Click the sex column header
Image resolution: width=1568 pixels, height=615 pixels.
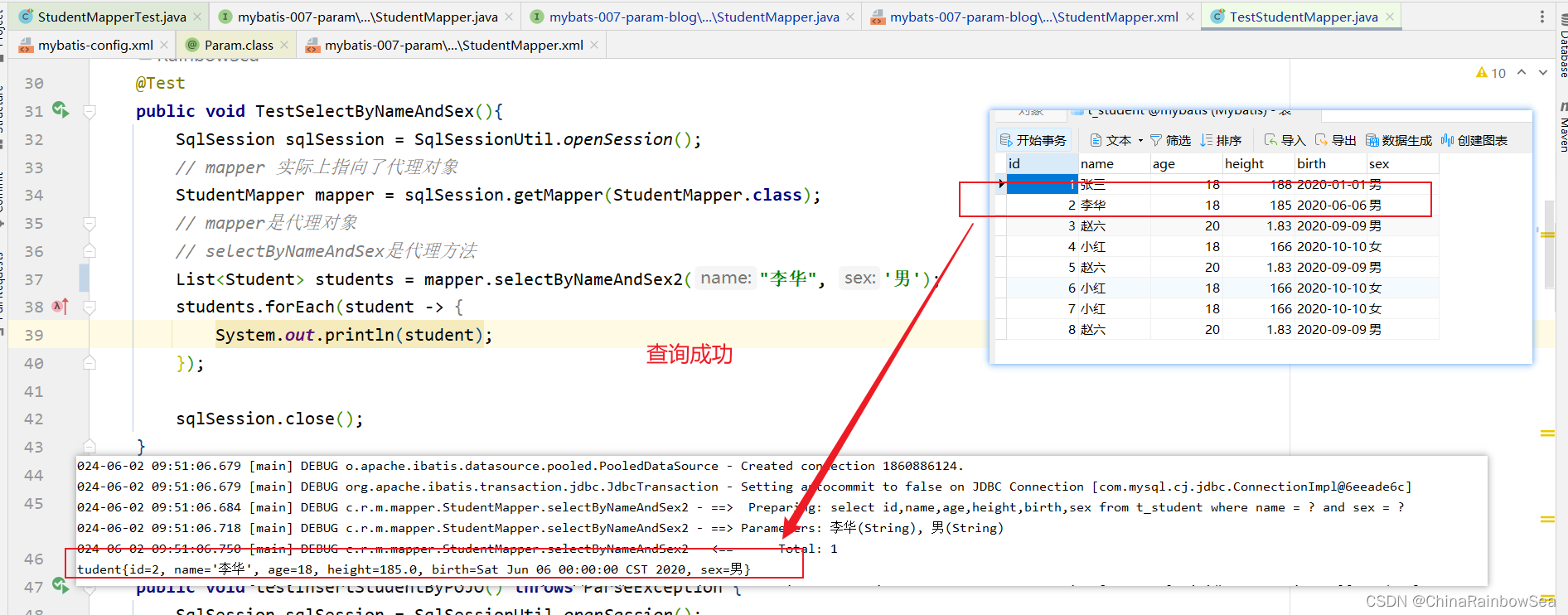point(1402,163)
